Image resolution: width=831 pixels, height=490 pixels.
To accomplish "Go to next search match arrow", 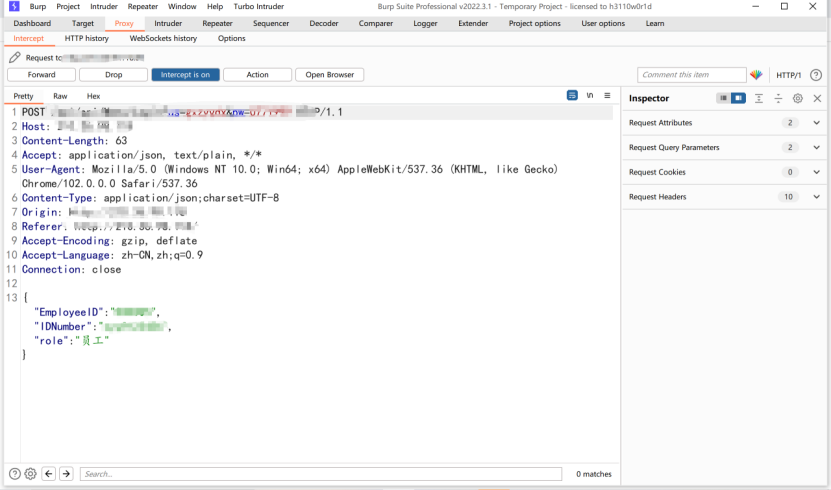I will [66, 474].
